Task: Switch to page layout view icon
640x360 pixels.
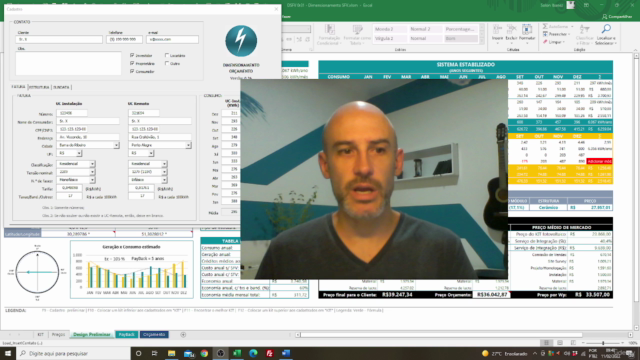Action: [x=560, y=343]
